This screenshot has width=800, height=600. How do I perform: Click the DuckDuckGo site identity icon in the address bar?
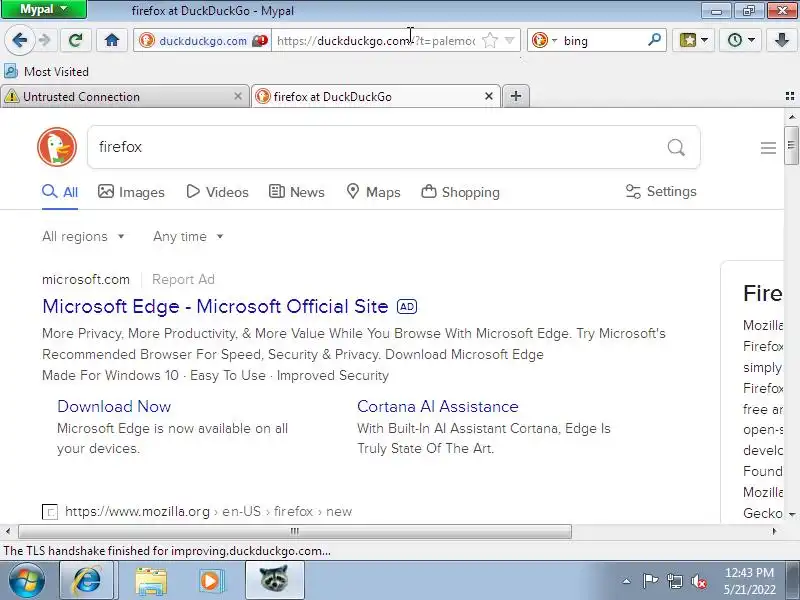[x=147, y=40]
